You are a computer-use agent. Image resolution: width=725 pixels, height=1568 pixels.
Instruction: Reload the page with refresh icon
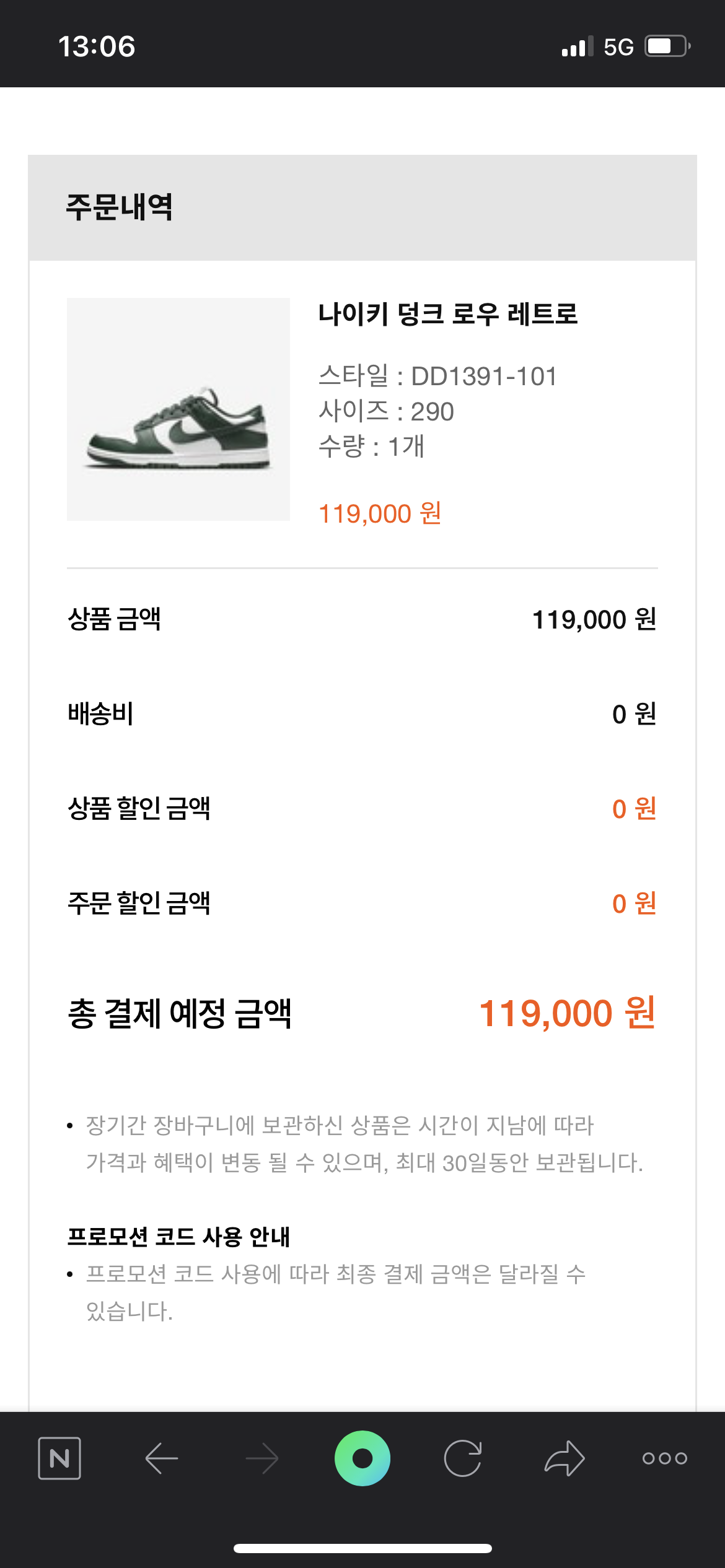tap(463, 1458)
